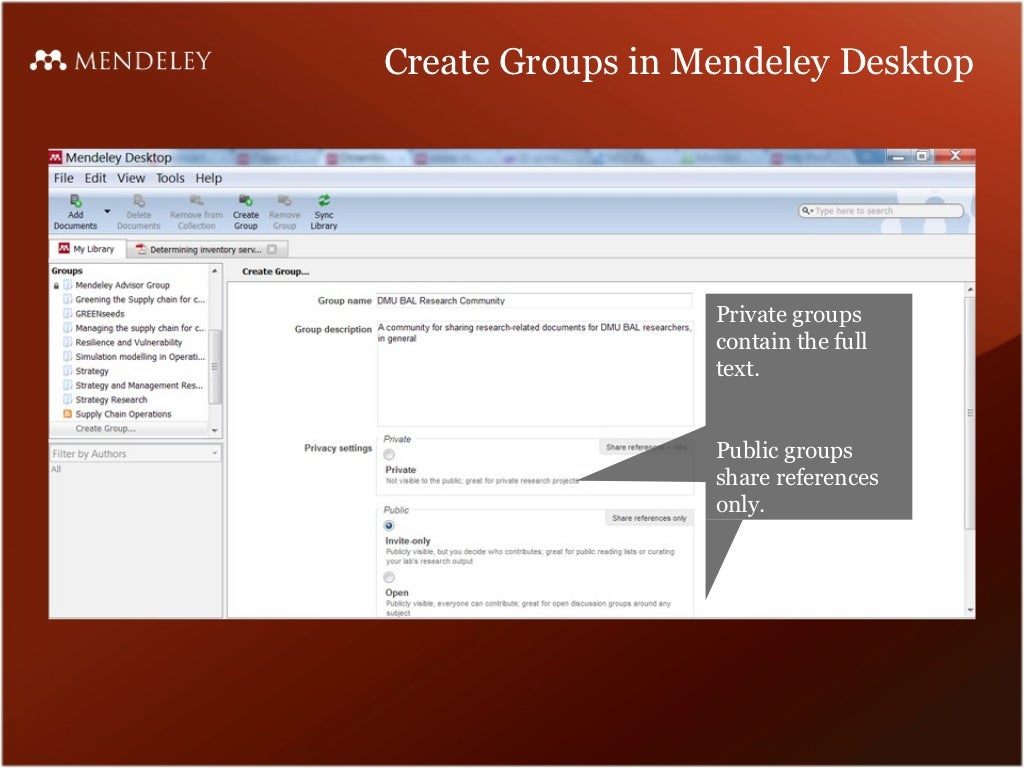1024x768 pixels.
Task: Open the File menu
Action: tap(63, 178)
